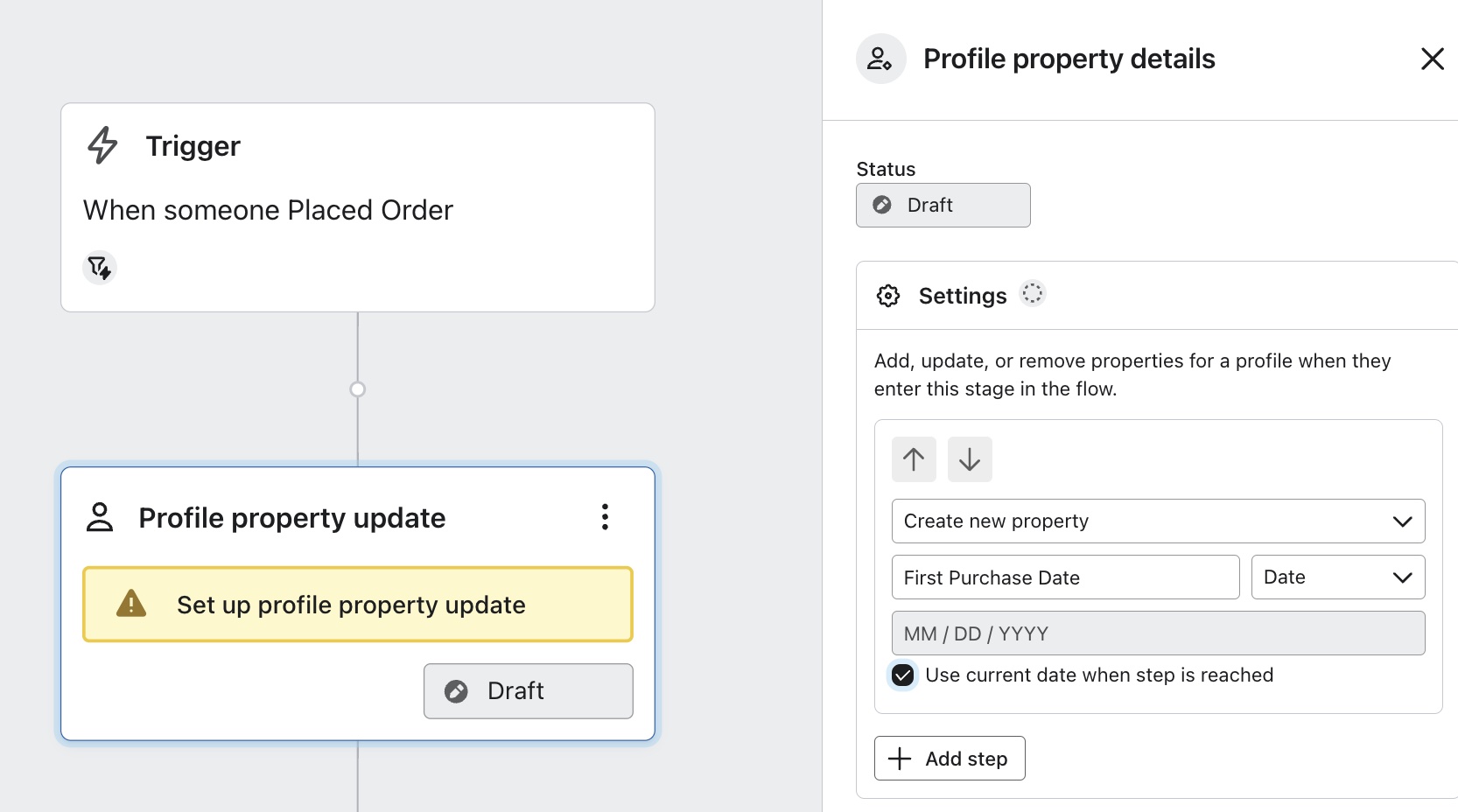Click the up arrow to reorder property

pyautogui.click(x=913, y=458)
